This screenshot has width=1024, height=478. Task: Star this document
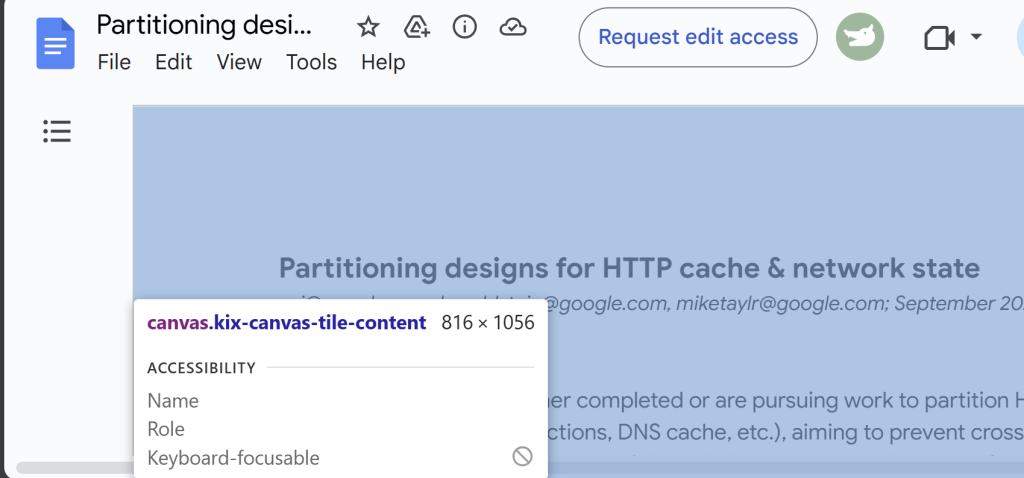coord(368,27)
